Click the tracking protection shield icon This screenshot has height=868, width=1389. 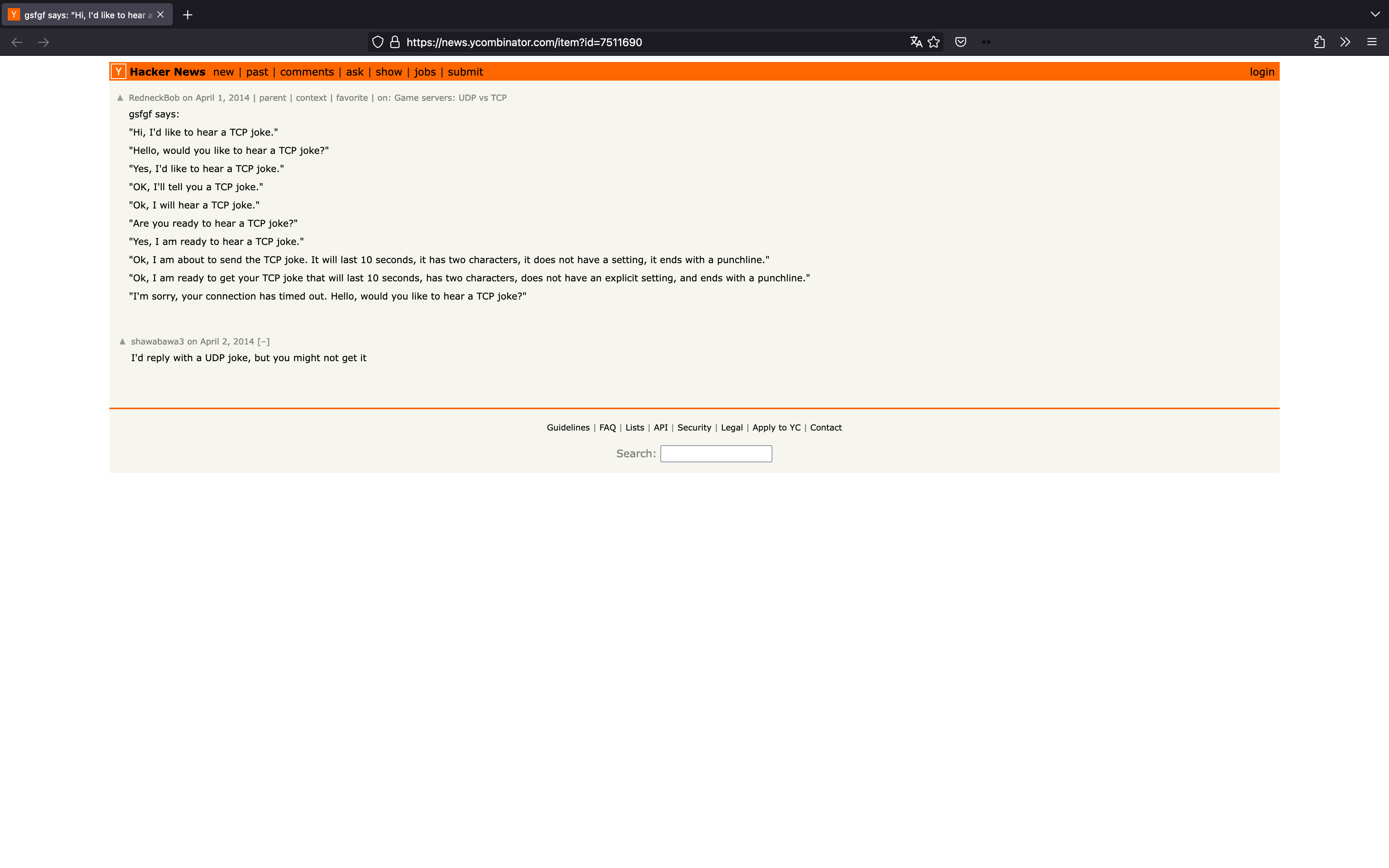(x=377, y=42)
